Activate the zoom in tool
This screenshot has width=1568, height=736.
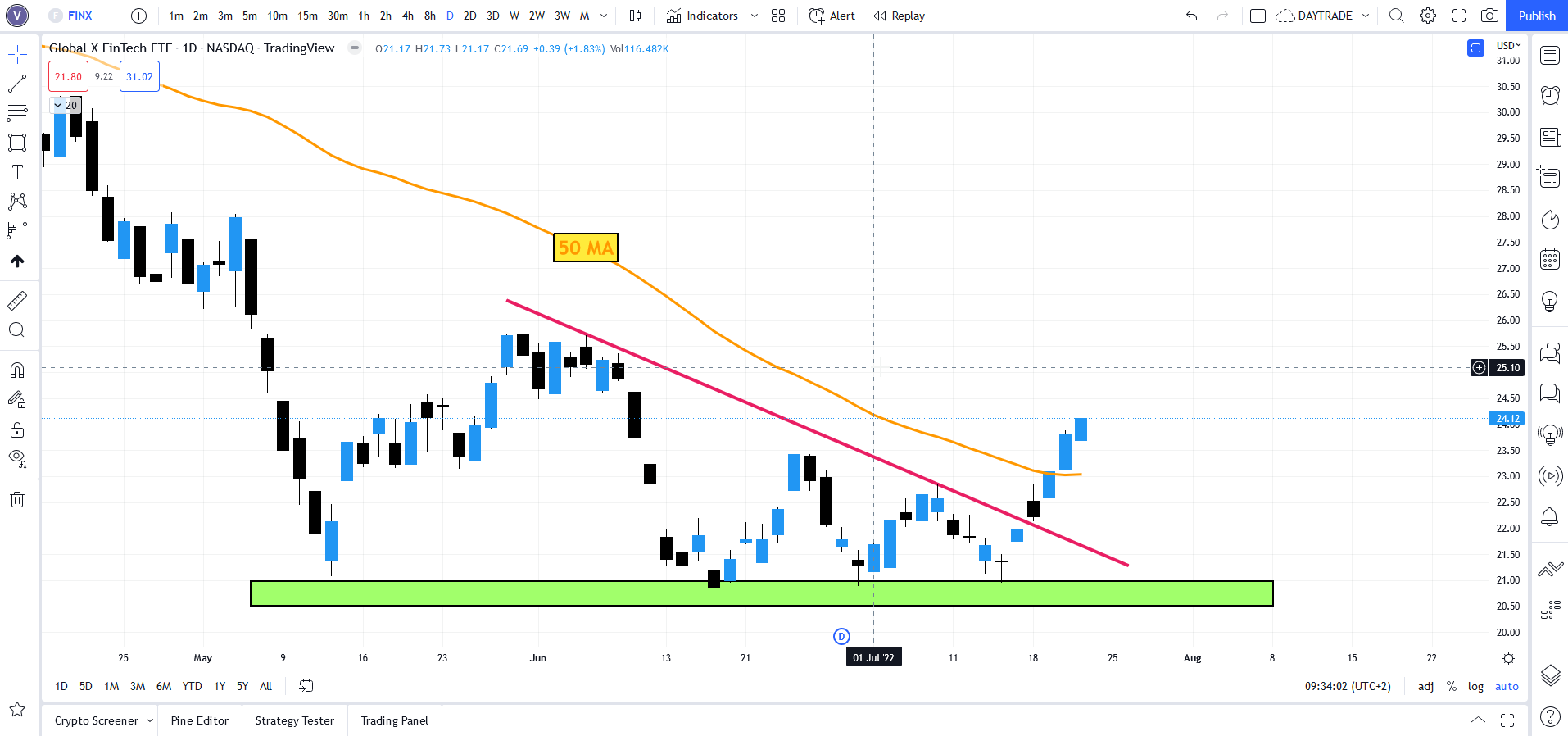tap(17, 329)
